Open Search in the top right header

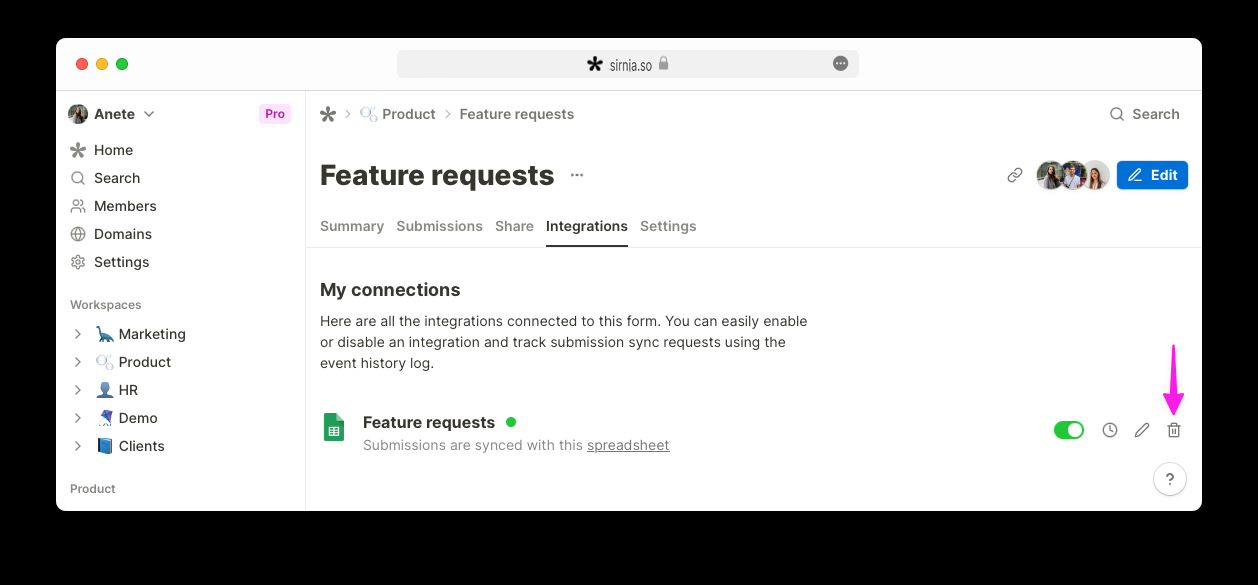point(1145,114)
